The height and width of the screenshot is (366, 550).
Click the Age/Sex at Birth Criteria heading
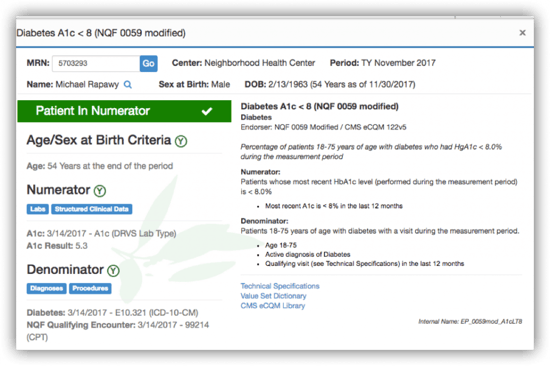pyautogui.click(x=99, y=140)
